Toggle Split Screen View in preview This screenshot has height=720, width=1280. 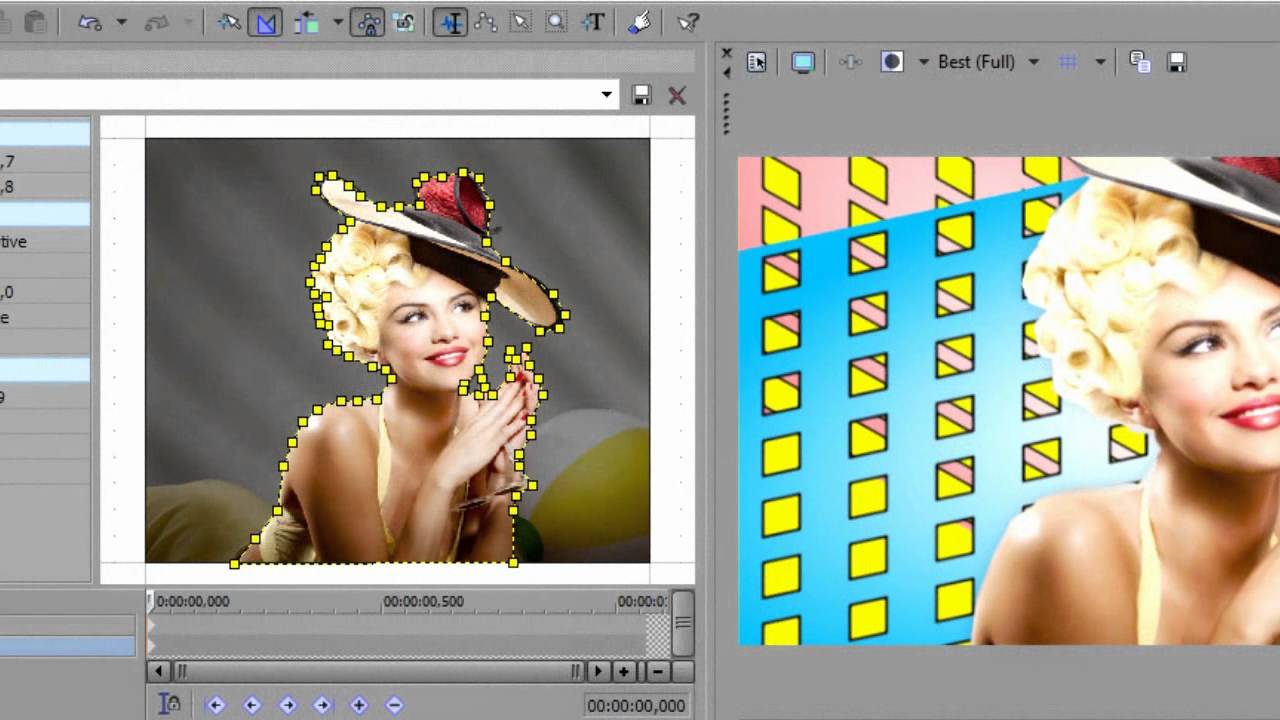coord(892,62)
